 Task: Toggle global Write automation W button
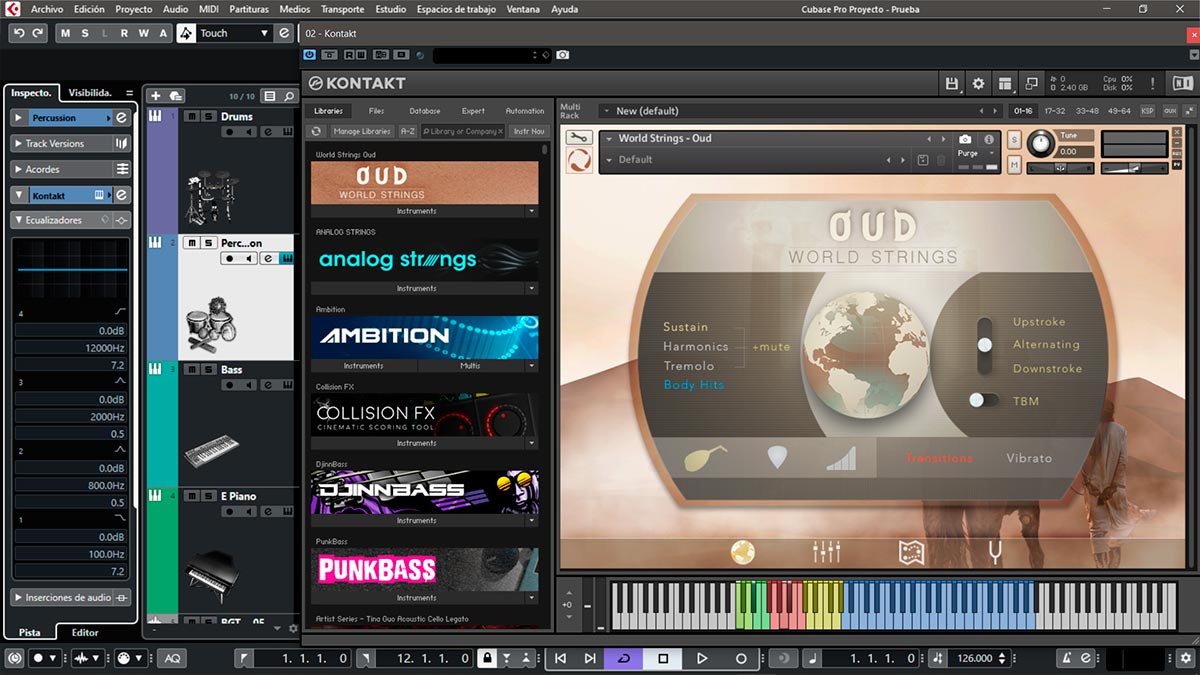pos(145,33)
